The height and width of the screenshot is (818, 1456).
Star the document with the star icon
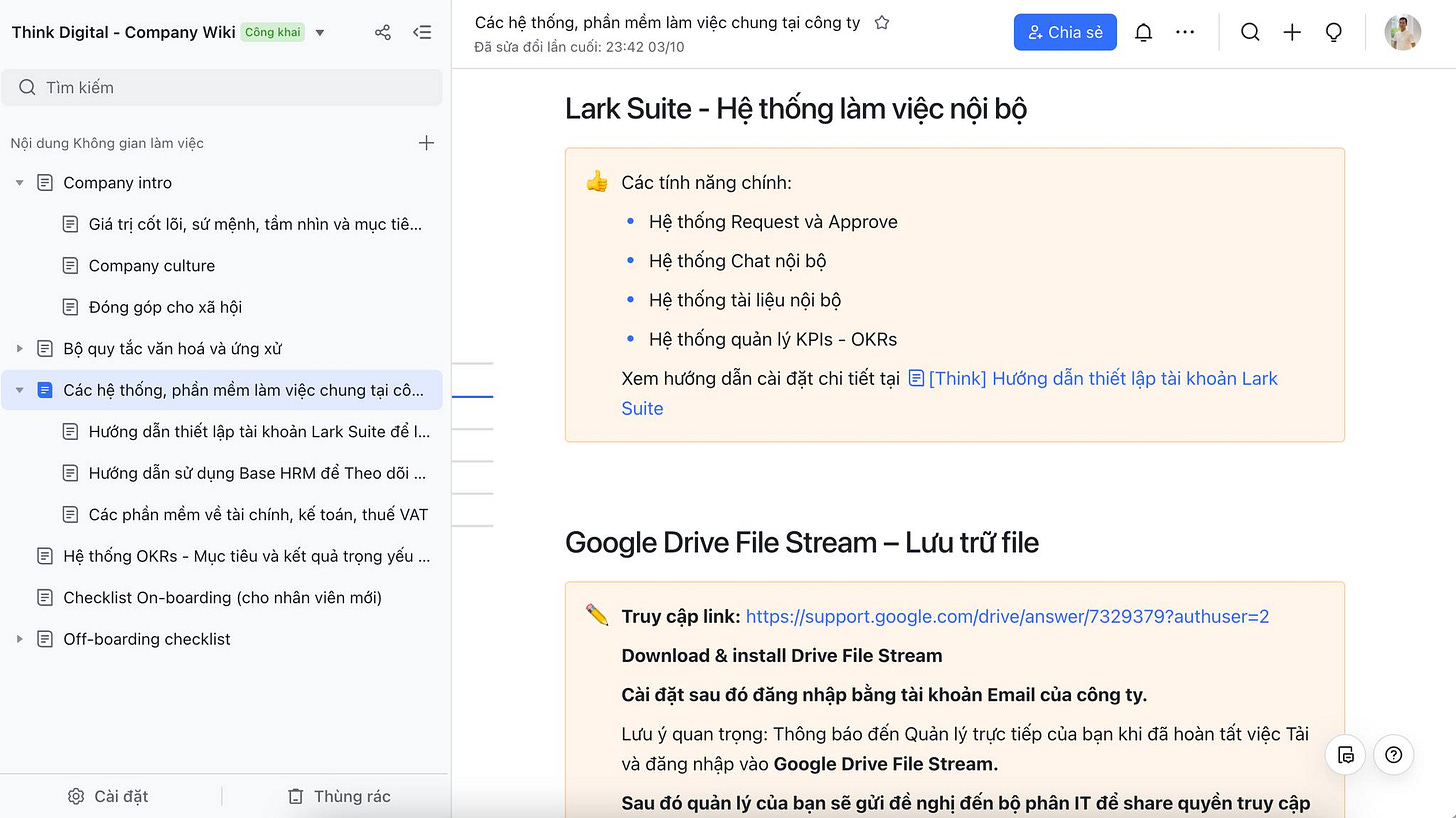click(x=882, y=22)
